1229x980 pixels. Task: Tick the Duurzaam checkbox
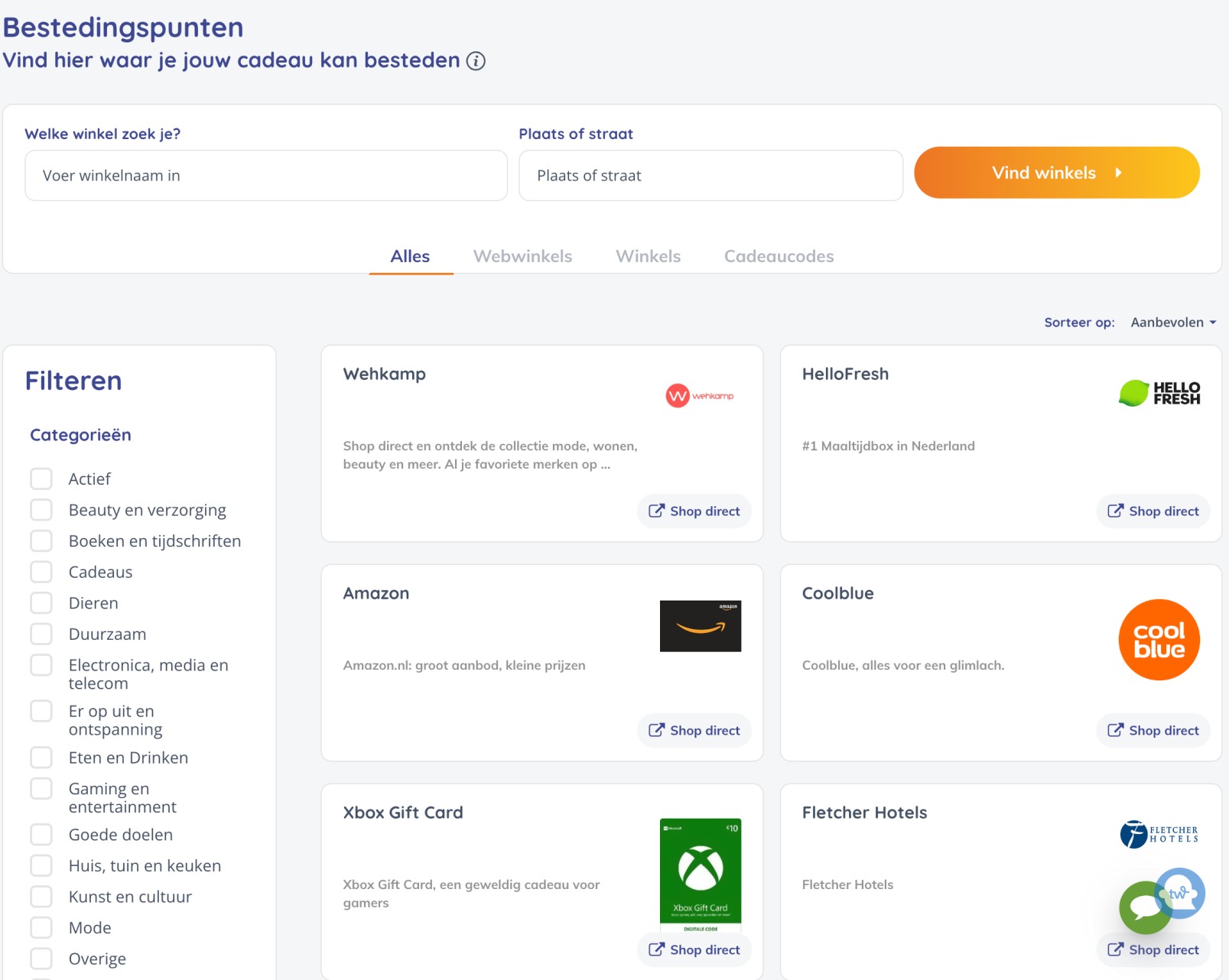[41, 634]
